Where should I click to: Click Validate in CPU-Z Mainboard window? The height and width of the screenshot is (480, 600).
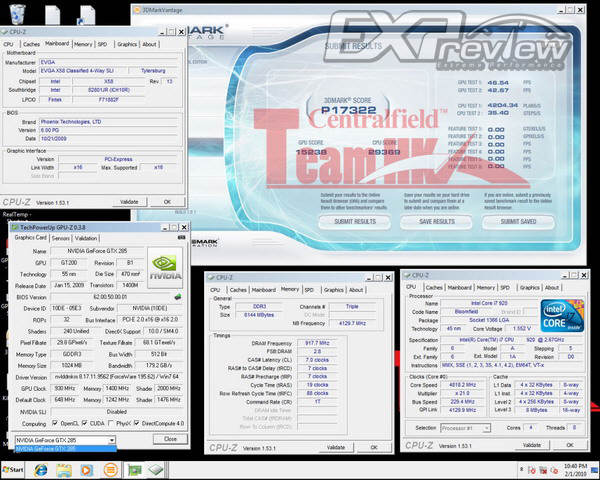click(129, 202)
